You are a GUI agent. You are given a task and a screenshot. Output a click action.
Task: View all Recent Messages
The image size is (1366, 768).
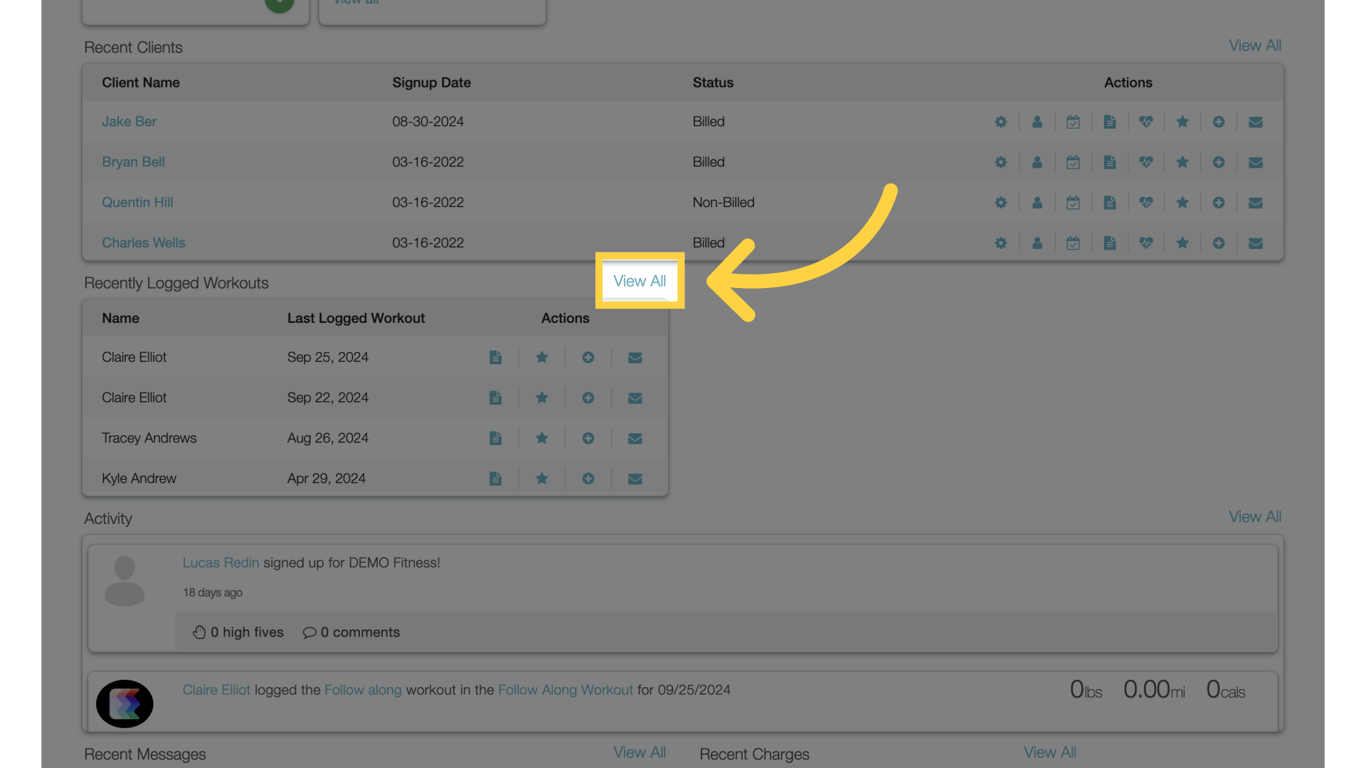[x=640, y=752]
